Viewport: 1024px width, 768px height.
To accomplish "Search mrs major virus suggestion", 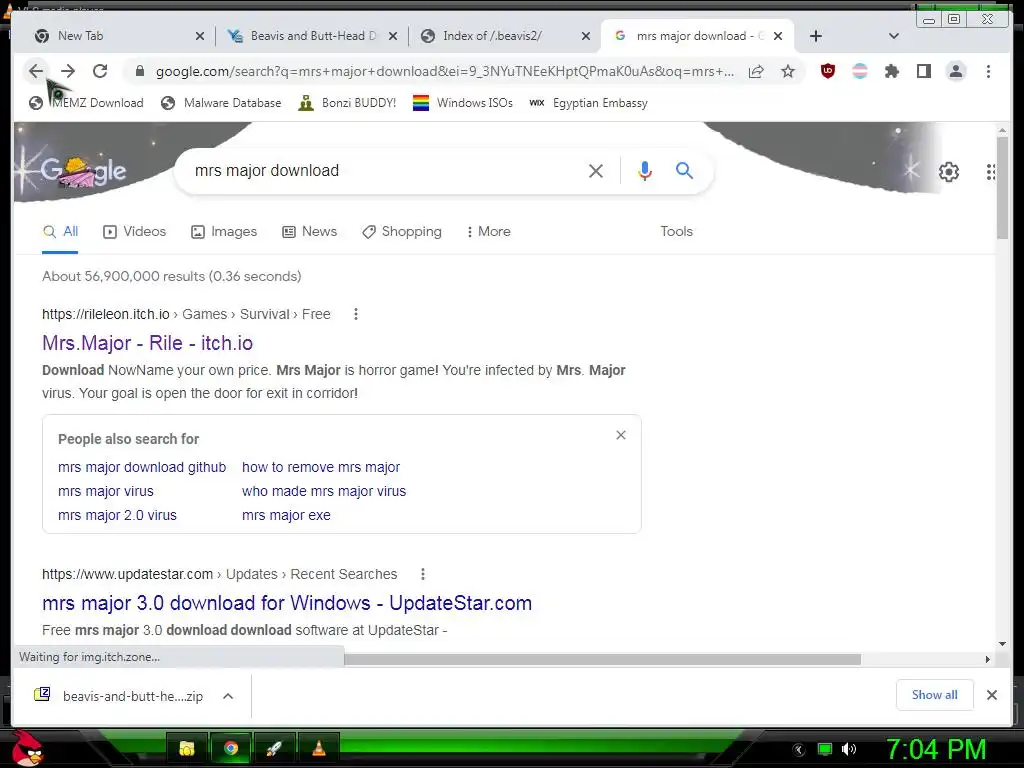I will [106, 491].
